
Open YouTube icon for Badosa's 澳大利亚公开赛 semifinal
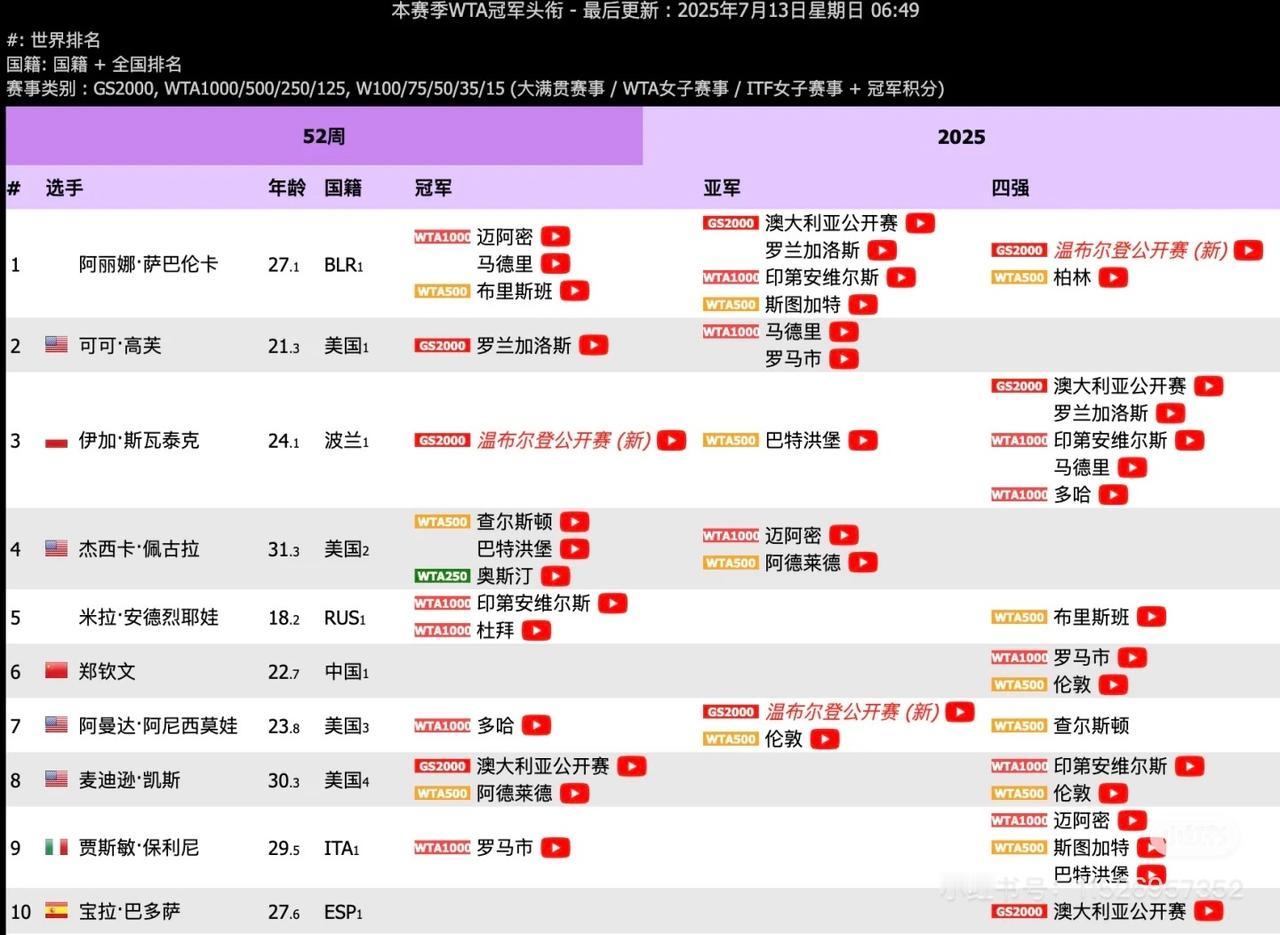pos(1208,911)
